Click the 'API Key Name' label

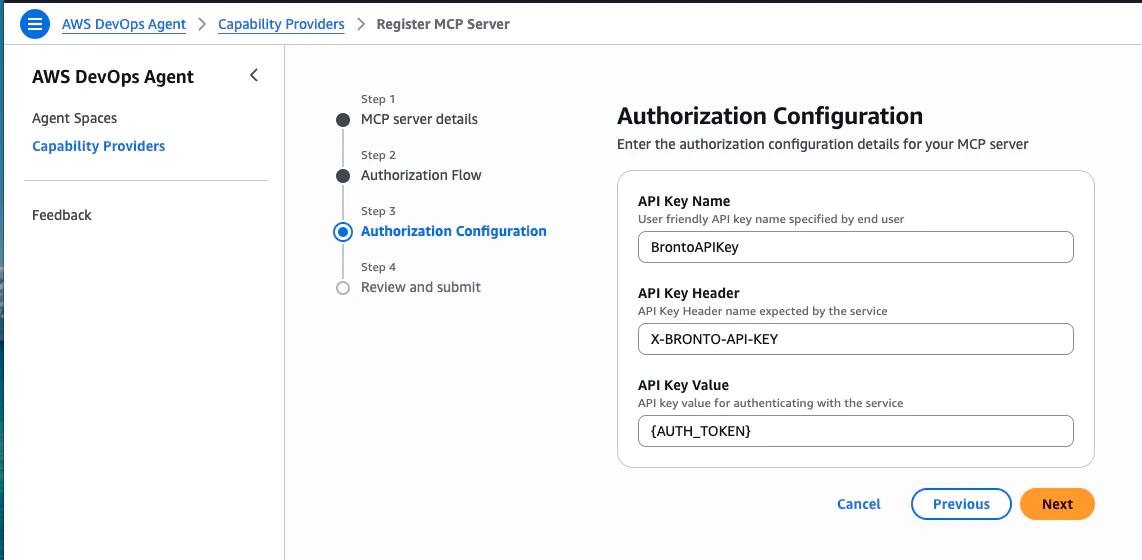684,202
